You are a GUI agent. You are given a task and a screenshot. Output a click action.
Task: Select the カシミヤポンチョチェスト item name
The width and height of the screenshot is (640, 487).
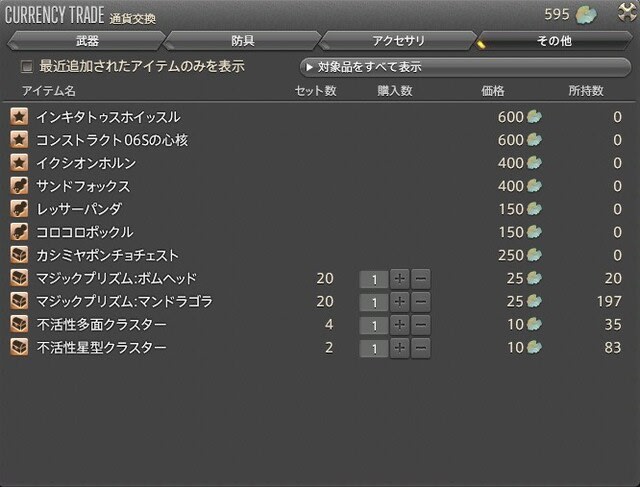click(x=108, y=255)
